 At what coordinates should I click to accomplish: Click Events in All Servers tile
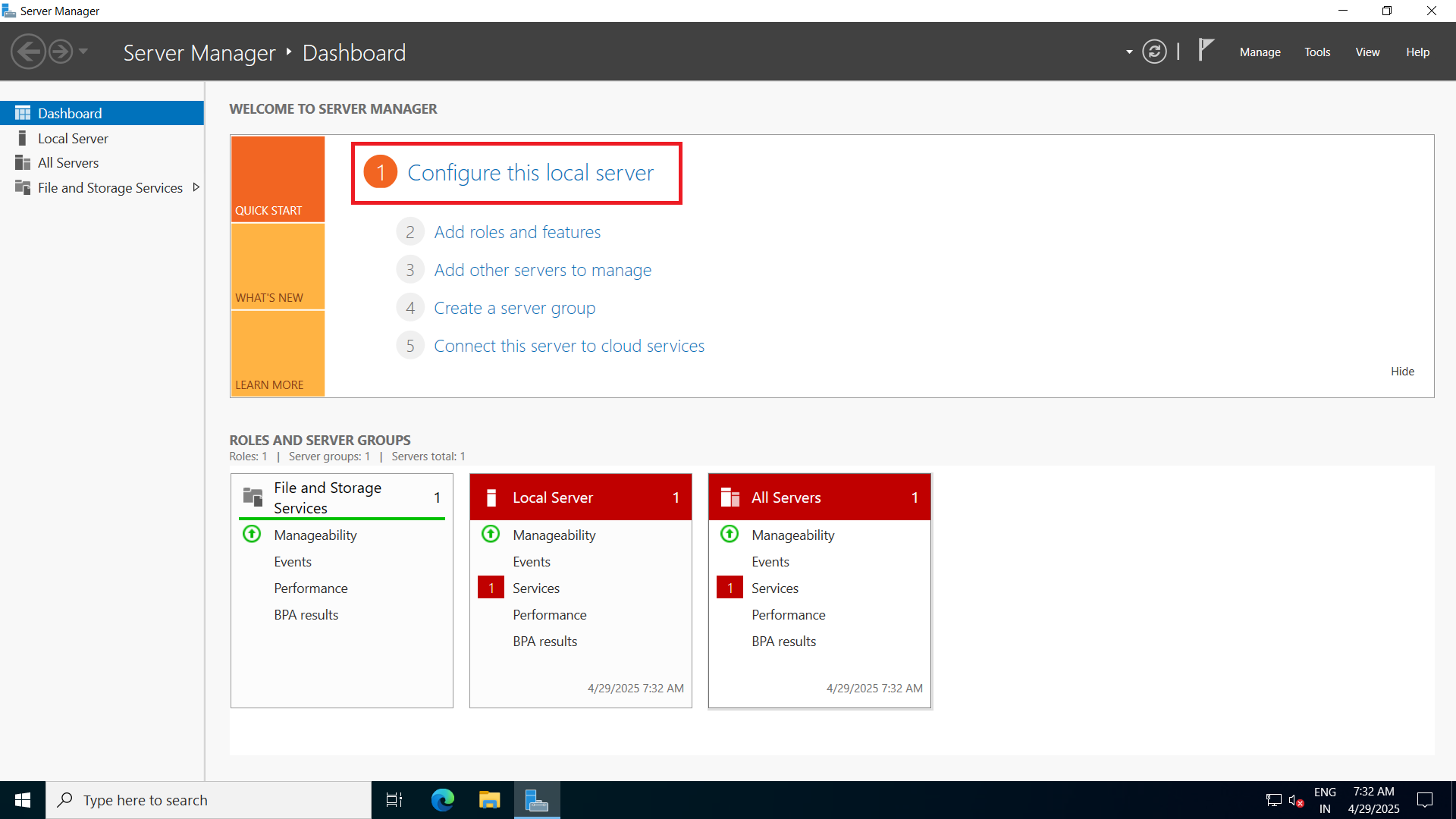point(770,561)
